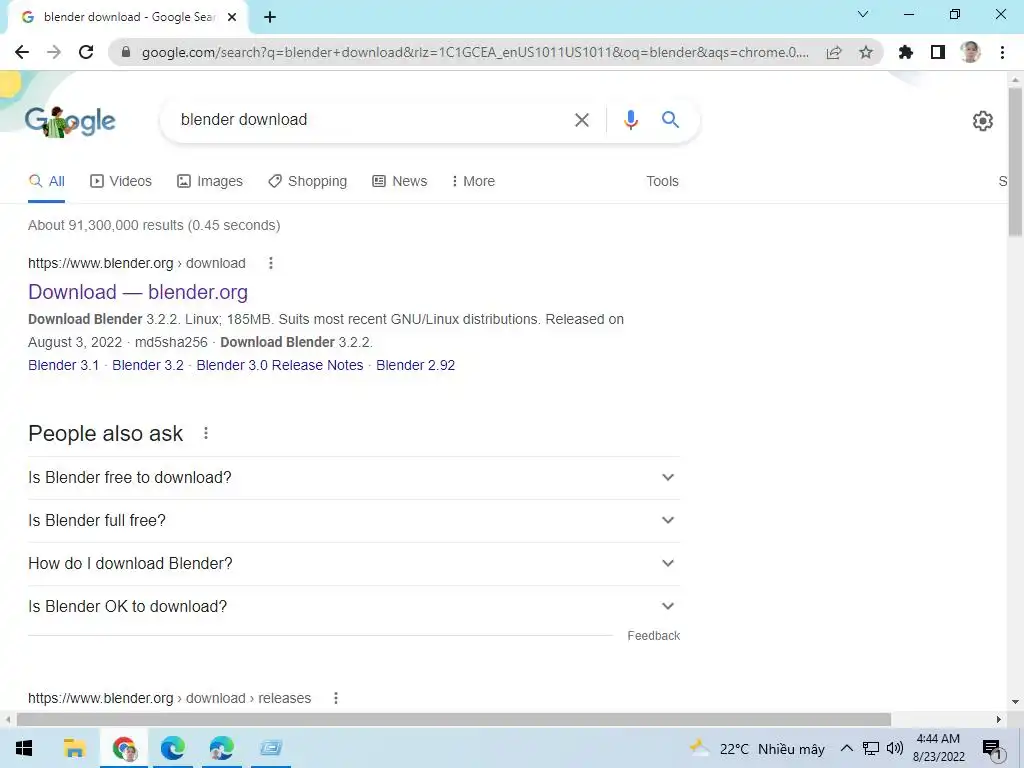This screenshot has height=768, width=1024.
Task: Expand Is Blender full free question
Action: [354, 520]
